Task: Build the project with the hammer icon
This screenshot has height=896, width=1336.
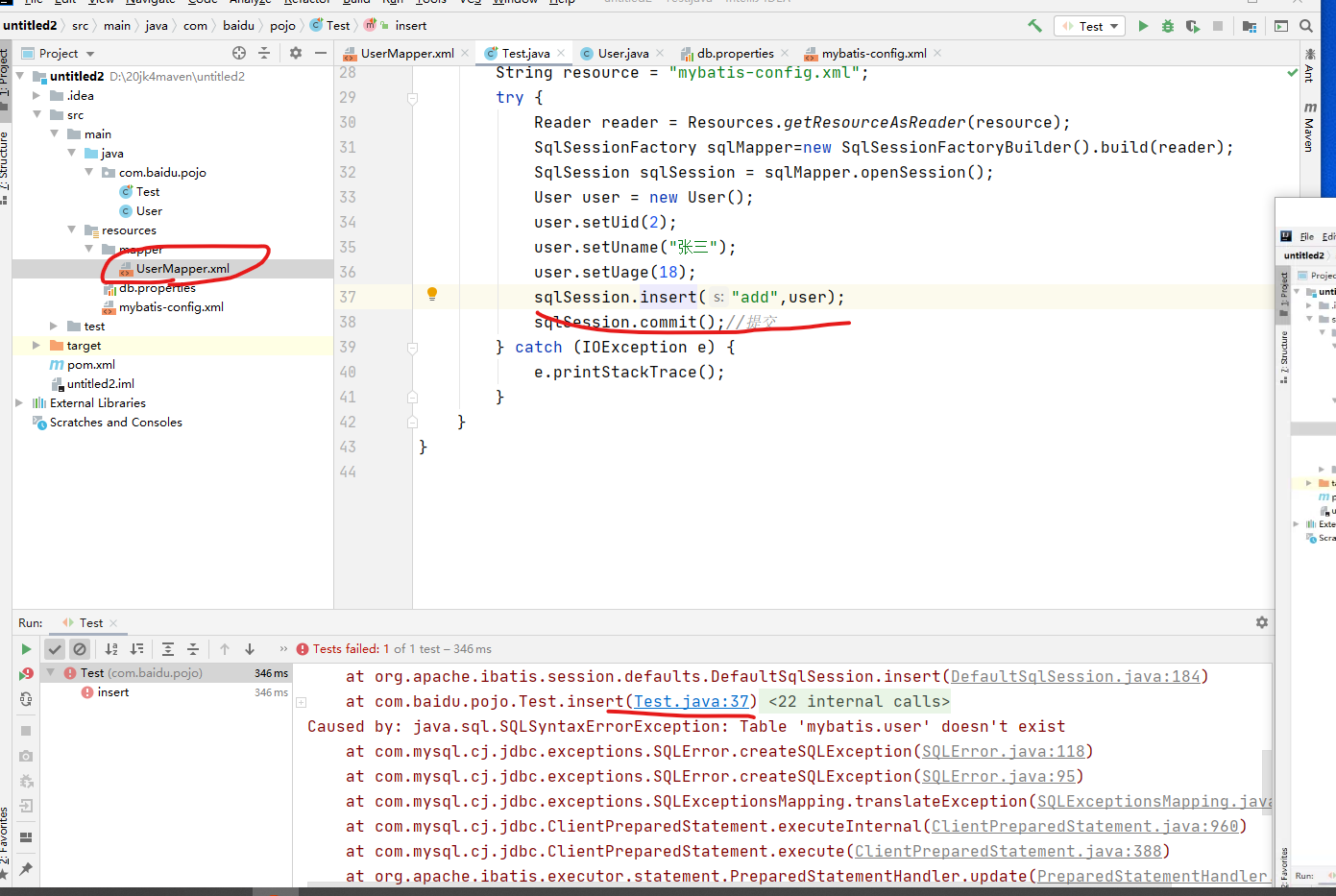Action: 1034,26
